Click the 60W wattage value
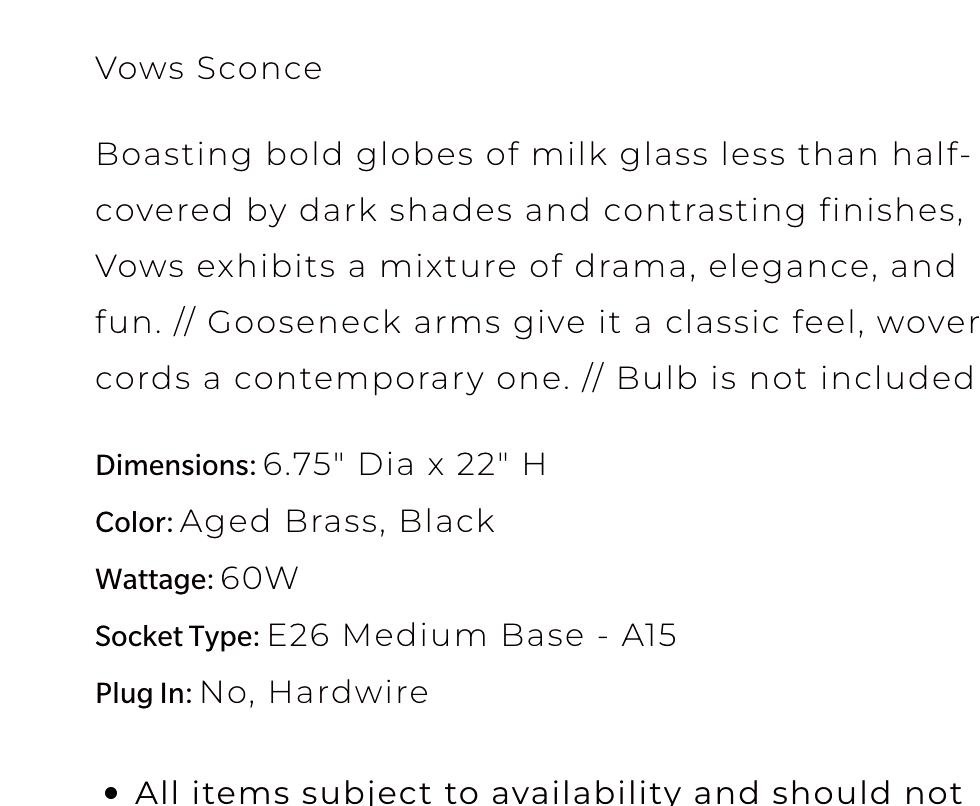The width and height of the screenshot is (980, 806). (259, 579)
